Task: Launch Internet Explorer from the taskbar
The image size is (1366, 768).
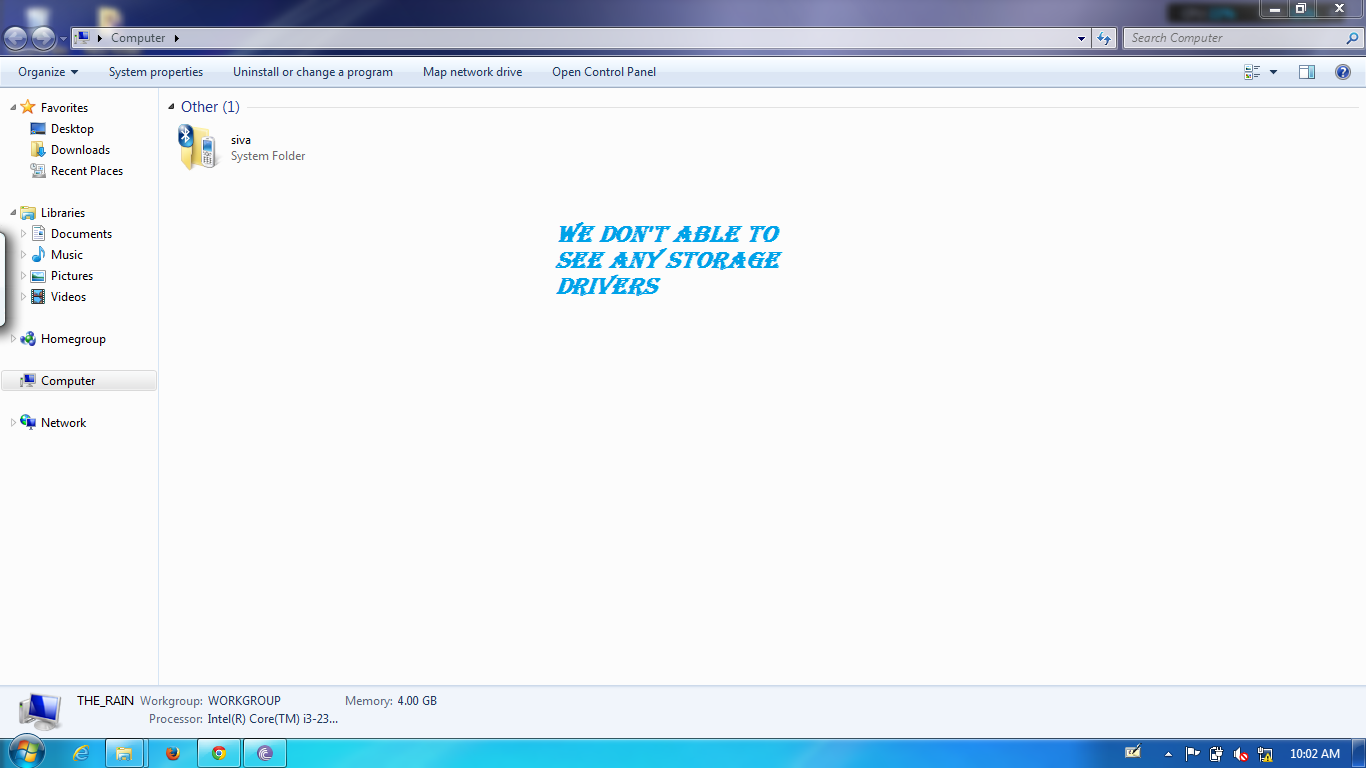Action: coord(81,753)
